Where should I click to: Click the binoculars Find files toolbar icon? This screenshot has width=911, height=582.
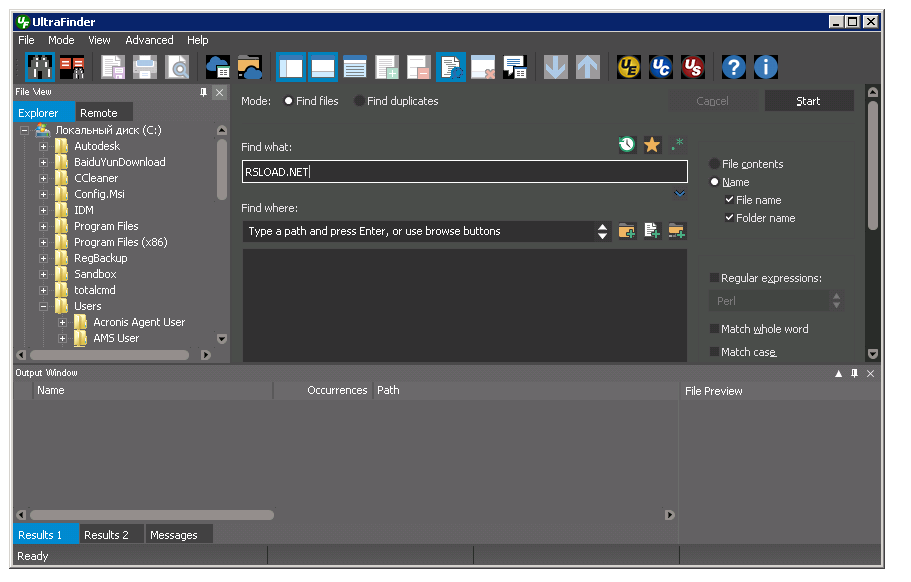(40, 67)
